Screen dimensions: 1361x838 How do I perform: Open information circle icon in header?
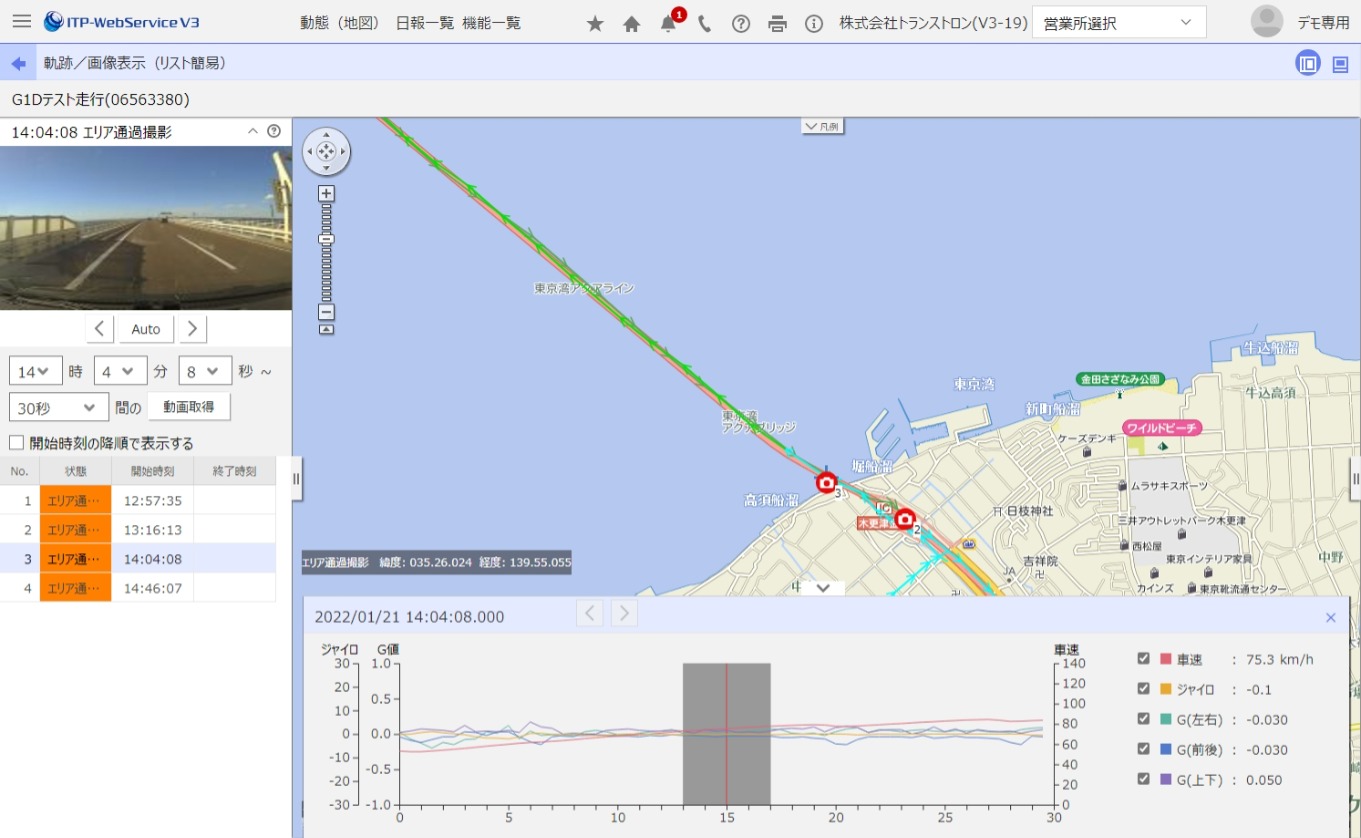814,24
